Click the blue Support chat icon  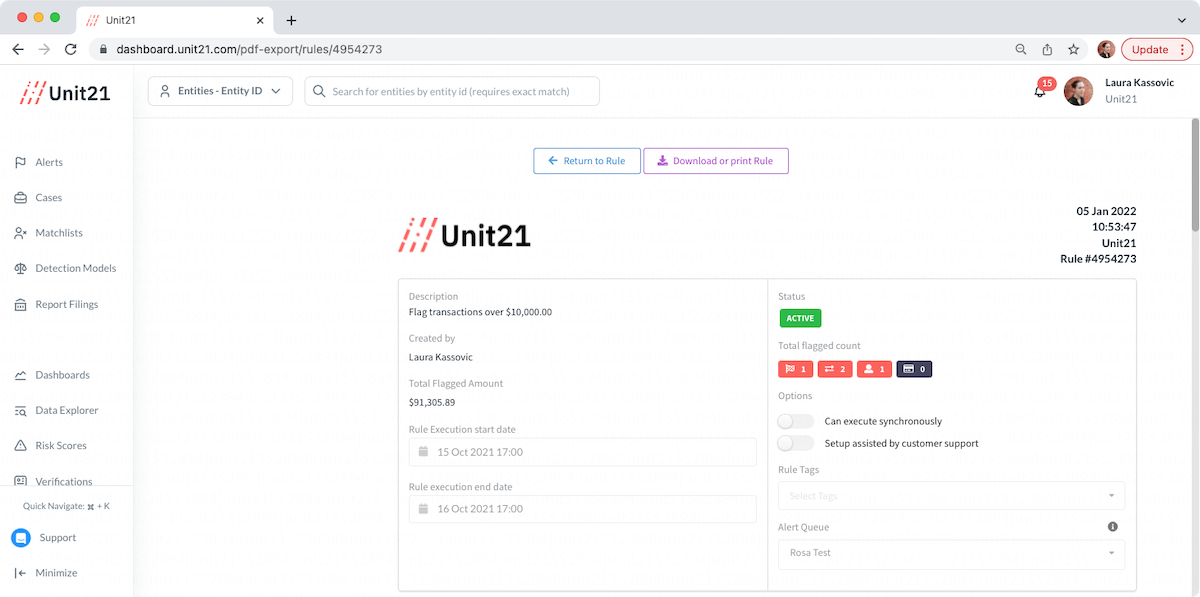click(x=21, y=538)
